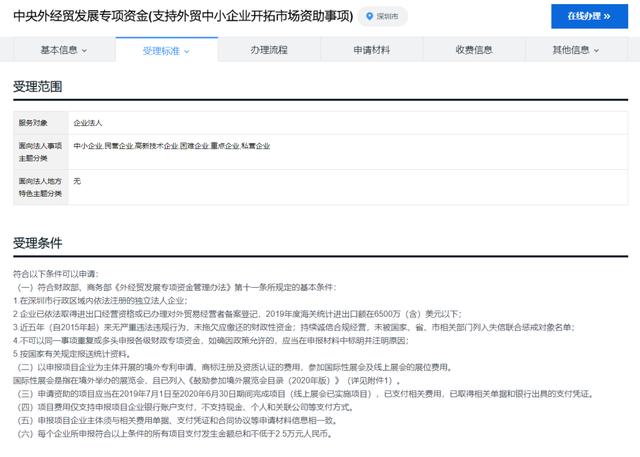Click the 在线办理 button

(589, 16)
